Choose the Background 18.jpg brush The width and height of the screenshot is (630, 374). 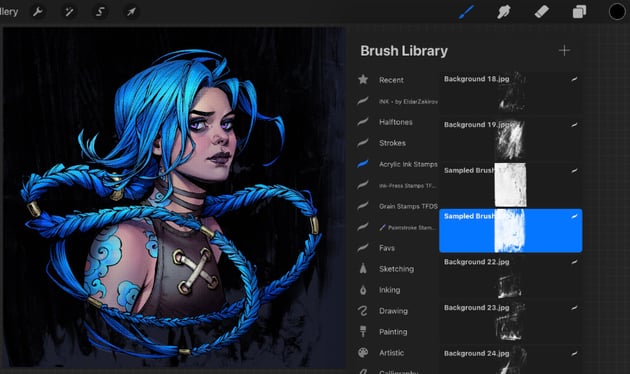(511, 93)
